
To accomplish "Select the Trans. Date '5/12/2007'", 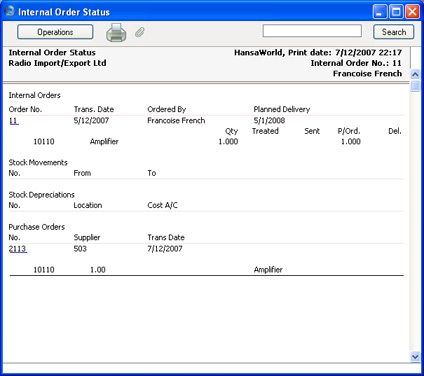I will [91, 120].
